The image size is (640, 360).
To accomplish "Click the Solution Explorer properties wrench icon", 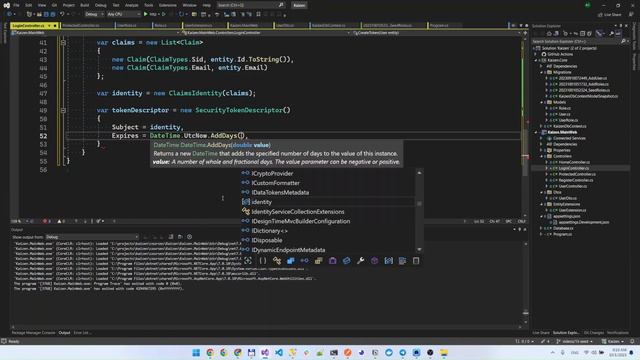I will (611, 33).
